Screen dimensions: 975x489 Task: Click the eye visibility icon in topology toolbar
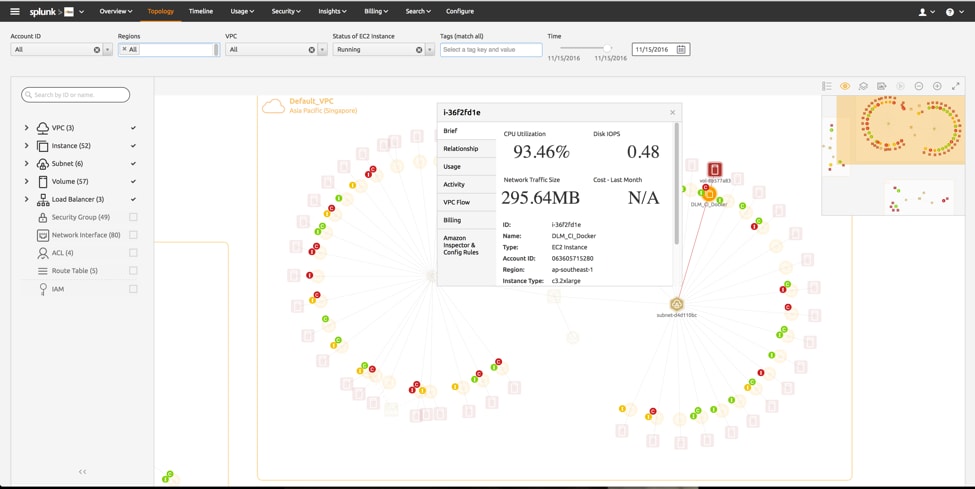coord(844,86)
